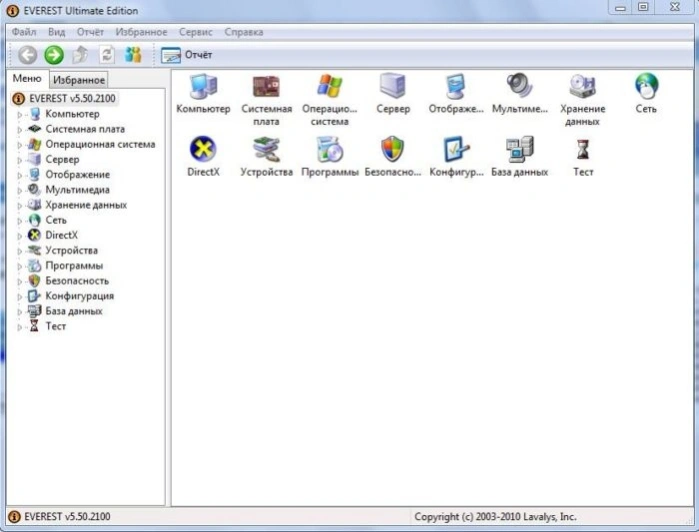Open the Файл menu
Screen dimensions: 699x532
coord(24,32)
